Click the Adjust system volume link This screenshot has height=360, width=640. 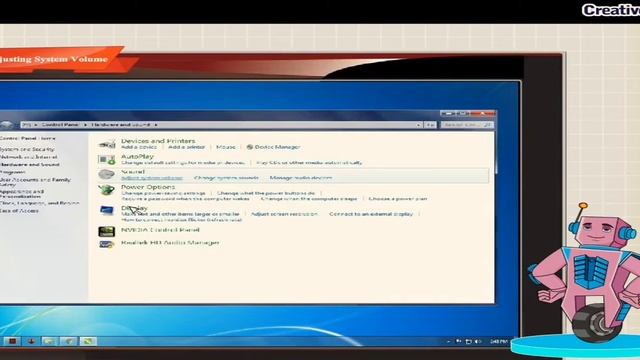point(152,178)
